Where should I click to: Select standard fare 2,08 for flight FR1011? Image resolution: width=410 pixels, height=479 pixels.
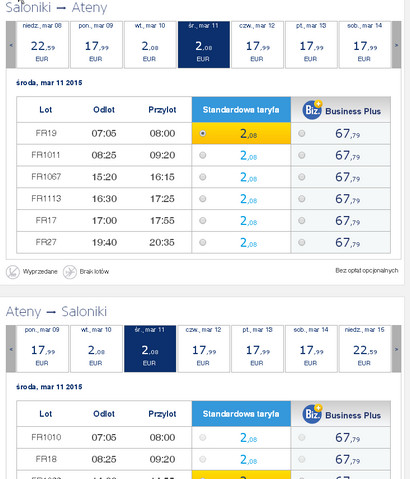coord(203,155)
